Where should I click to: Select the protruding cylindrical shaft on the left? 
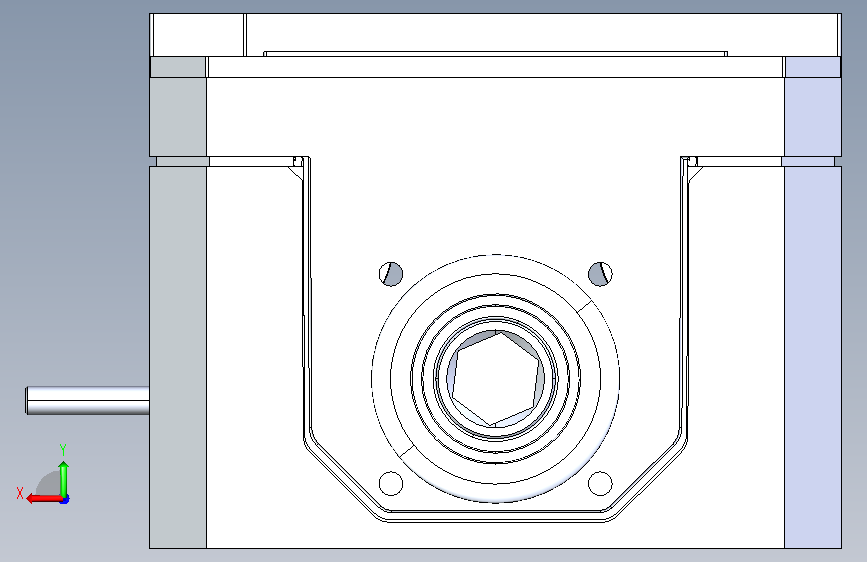click(87, 400)
